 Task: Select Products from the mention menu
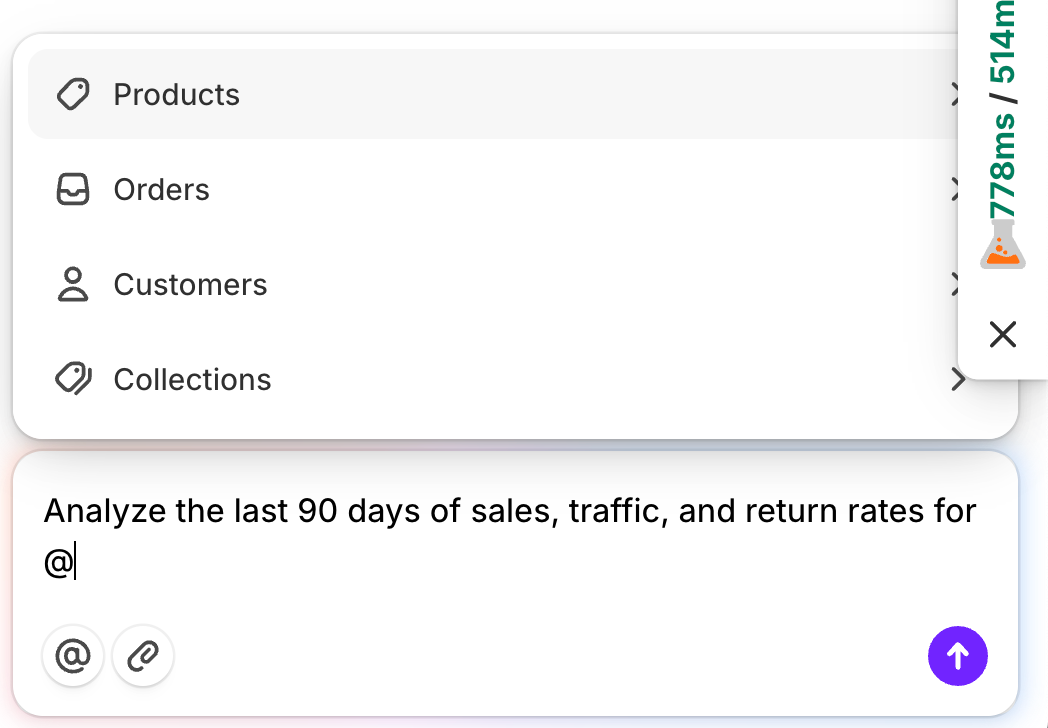click(x=177, y=95)
